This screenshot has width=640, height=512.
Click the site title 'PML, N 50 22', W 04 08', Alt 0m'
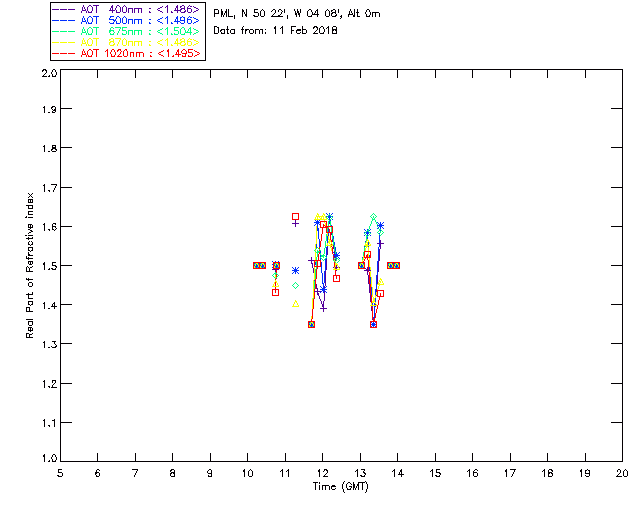pyautogui.click(x=297, y=14)
